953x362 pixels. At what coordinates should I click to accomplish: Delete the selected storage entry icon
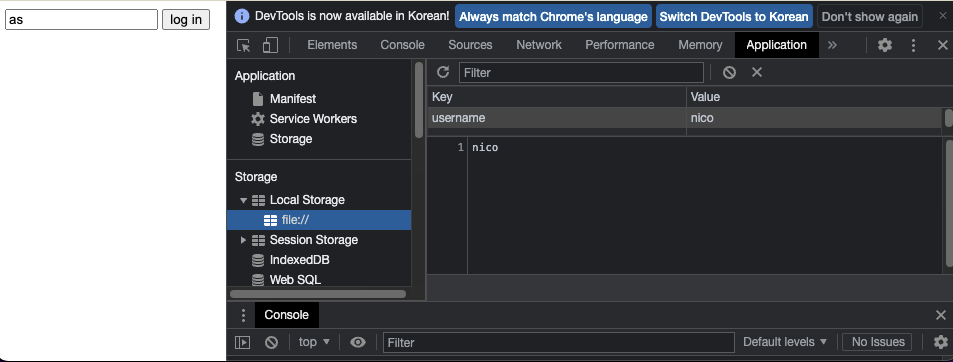click(757, 72)
